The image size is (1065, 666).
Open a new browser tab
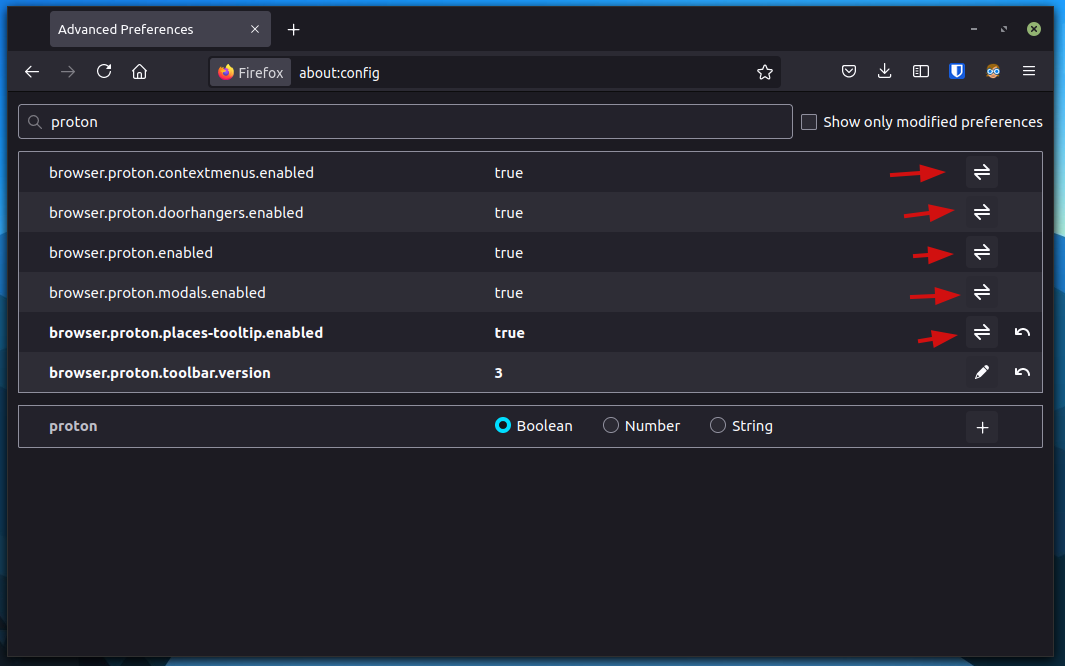click(293, 30)
